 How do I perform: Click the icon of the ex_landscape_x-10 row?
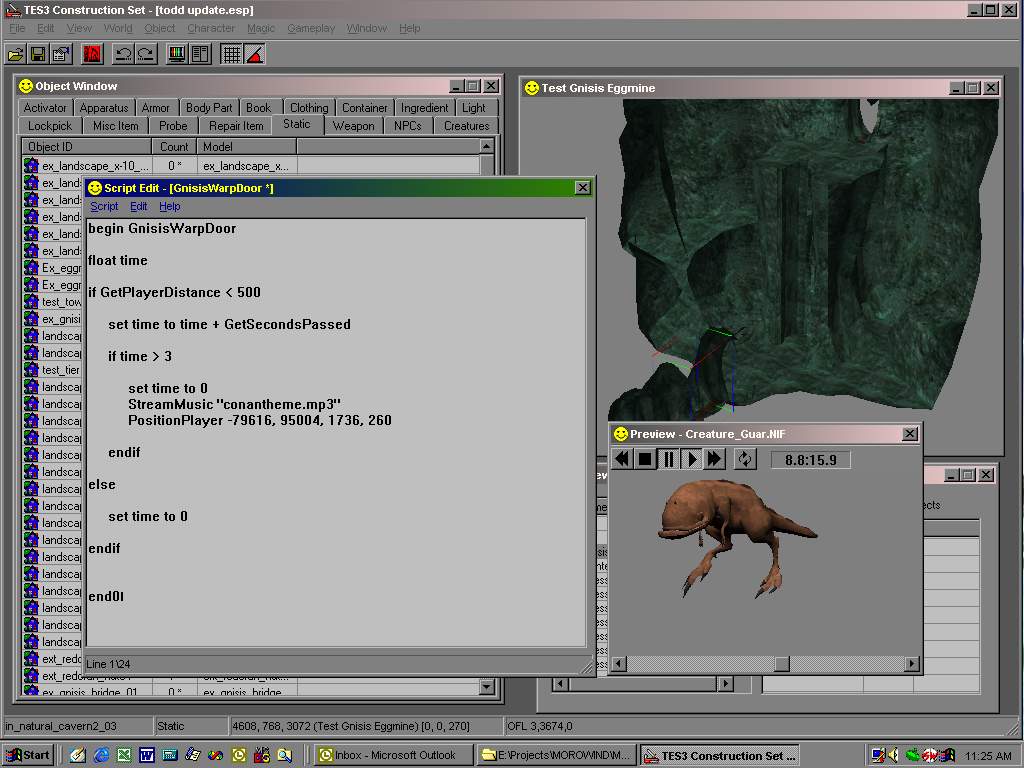[x=31, y=166]
